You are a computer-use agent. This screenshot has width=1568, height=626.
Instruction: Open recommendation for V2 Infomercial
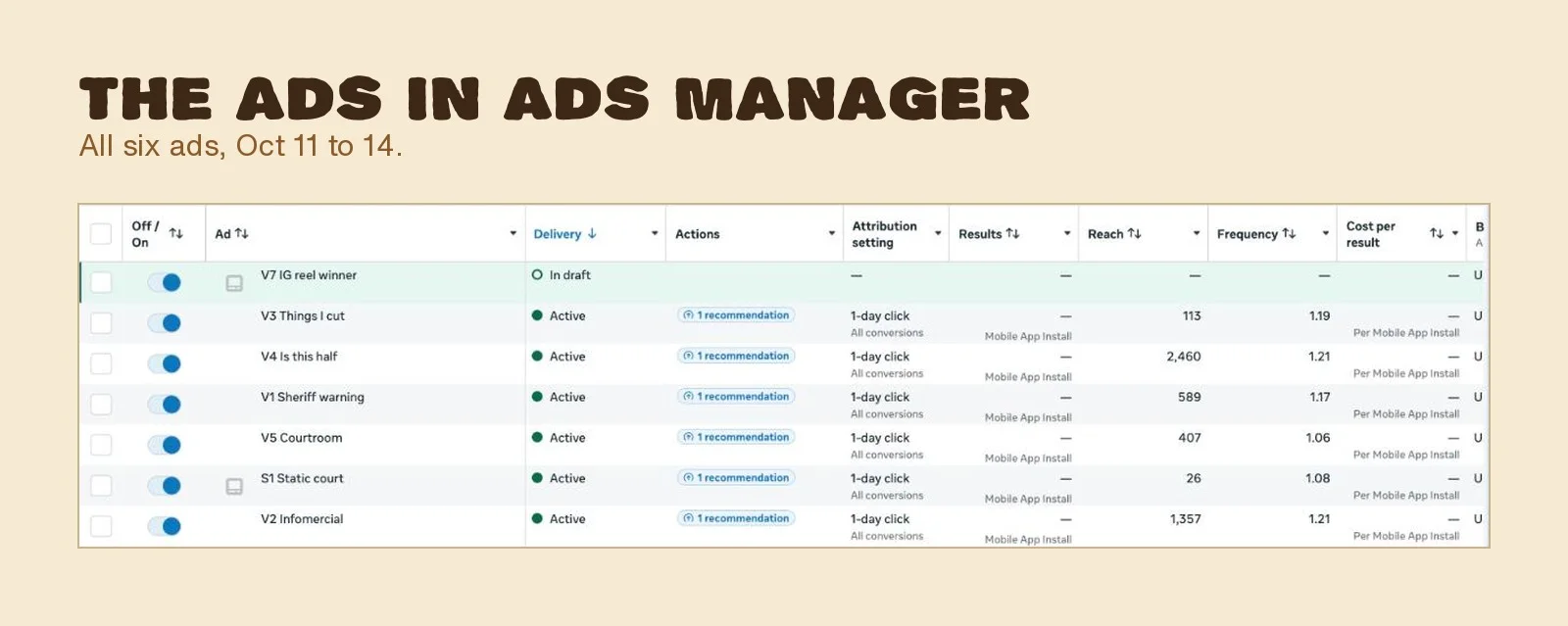tap(736, 518)
